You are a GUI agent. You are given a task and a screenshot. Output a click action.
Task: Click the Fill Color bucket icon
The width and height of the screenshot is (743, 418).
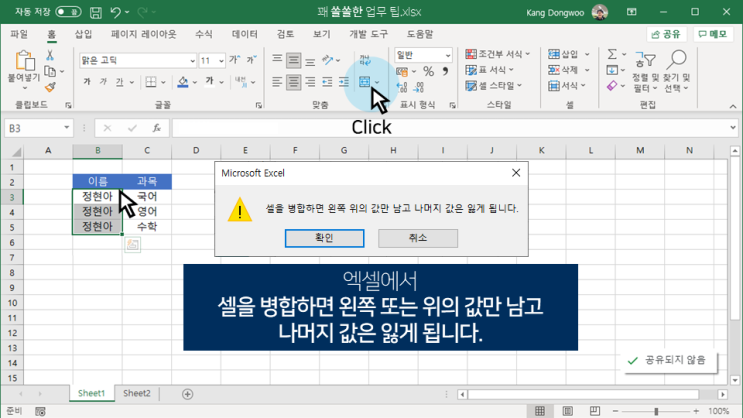(183, 82)
